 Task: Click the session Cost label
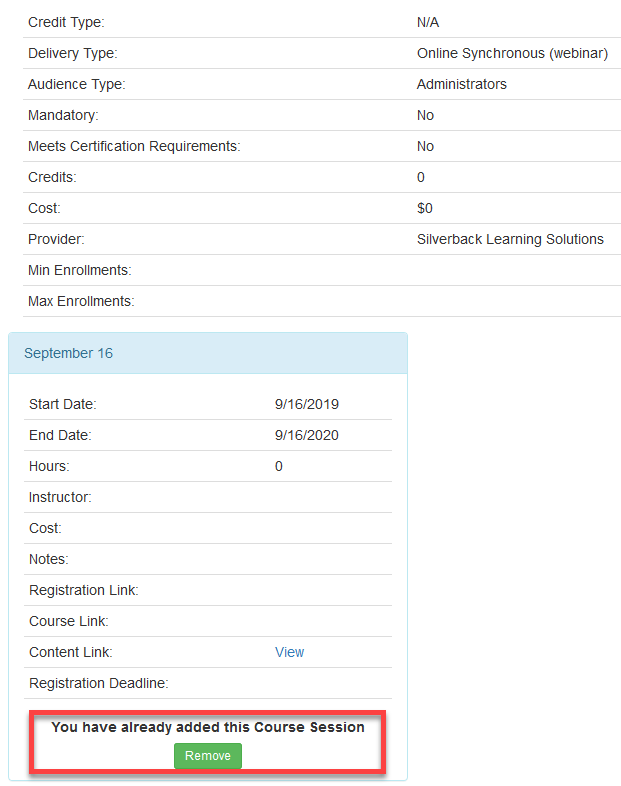45,528
